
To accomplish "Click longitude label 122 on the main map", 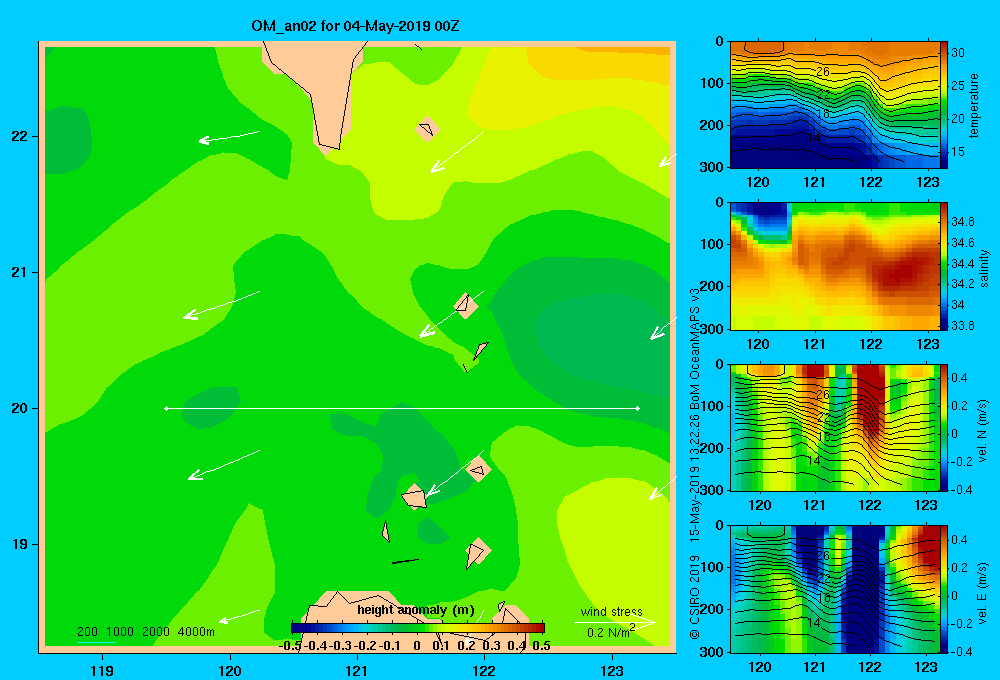I will (x=484, y=670).
